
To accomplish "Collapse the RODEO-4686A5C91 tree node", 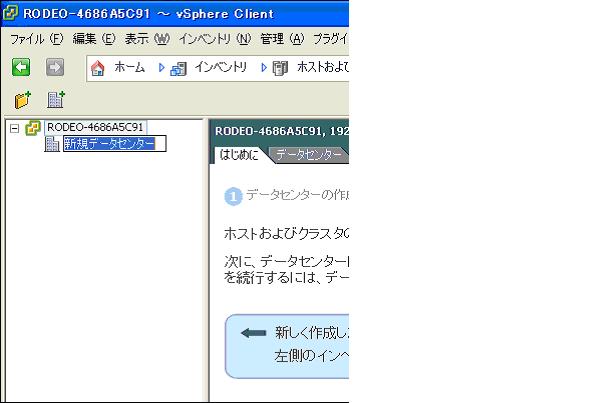I will pyautogui.click(x=14, y=128).
